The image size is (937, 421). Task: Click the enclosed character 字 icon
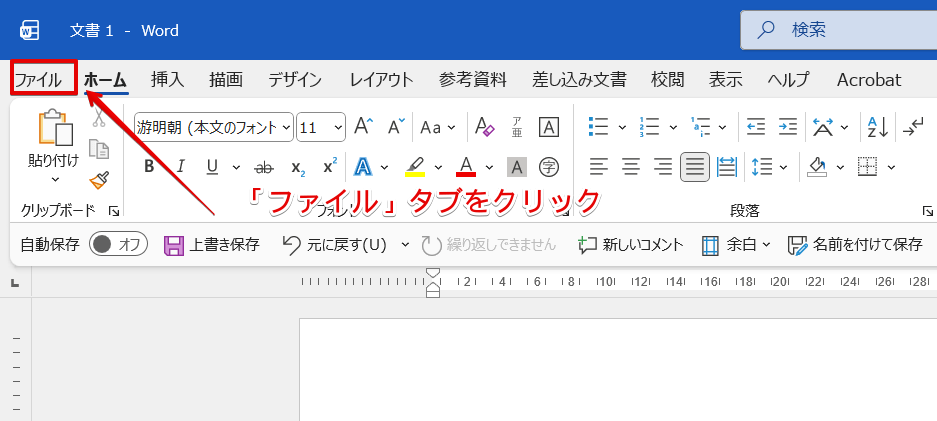(549, 167)
